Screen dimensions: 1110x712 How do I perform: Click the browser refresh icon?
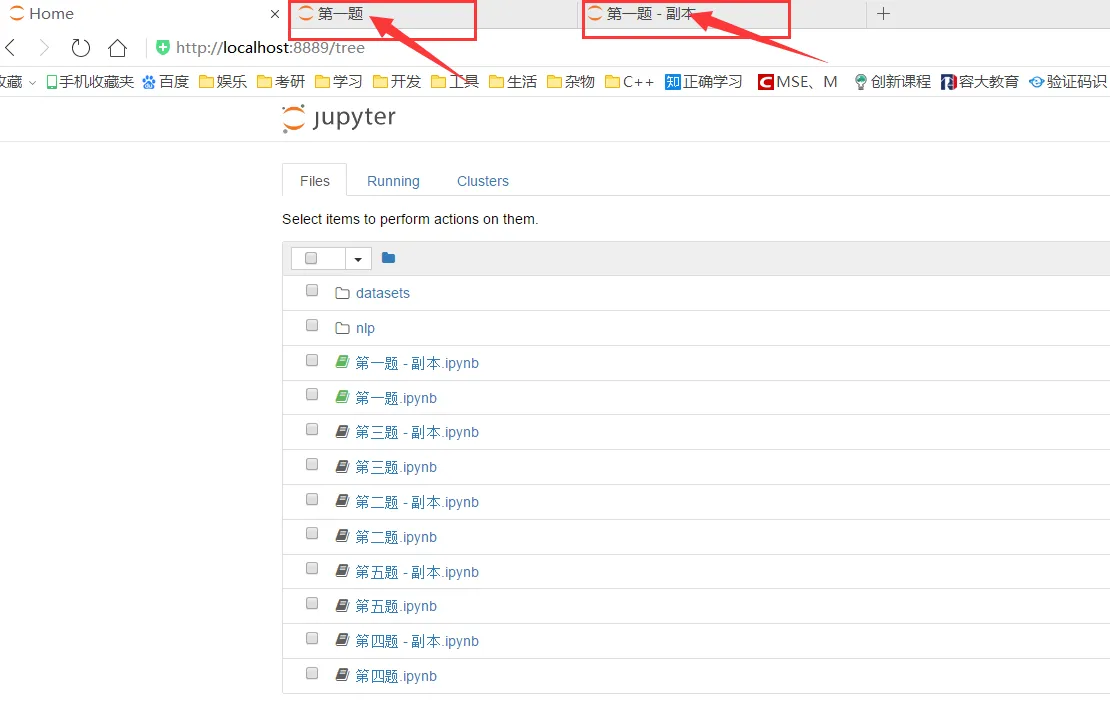(x=81, y=48)
